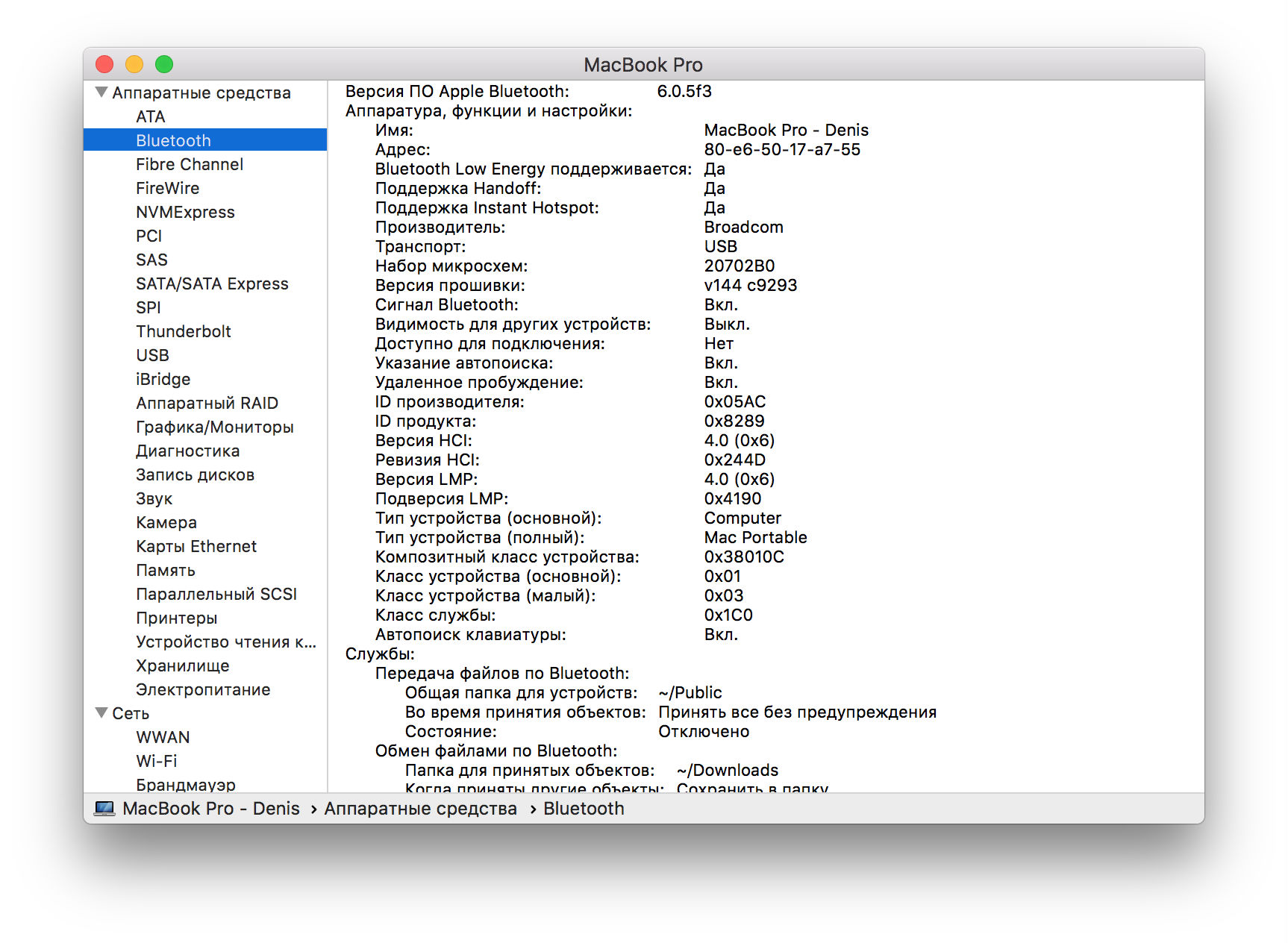Click the Отключено state value

coord(704,731)
